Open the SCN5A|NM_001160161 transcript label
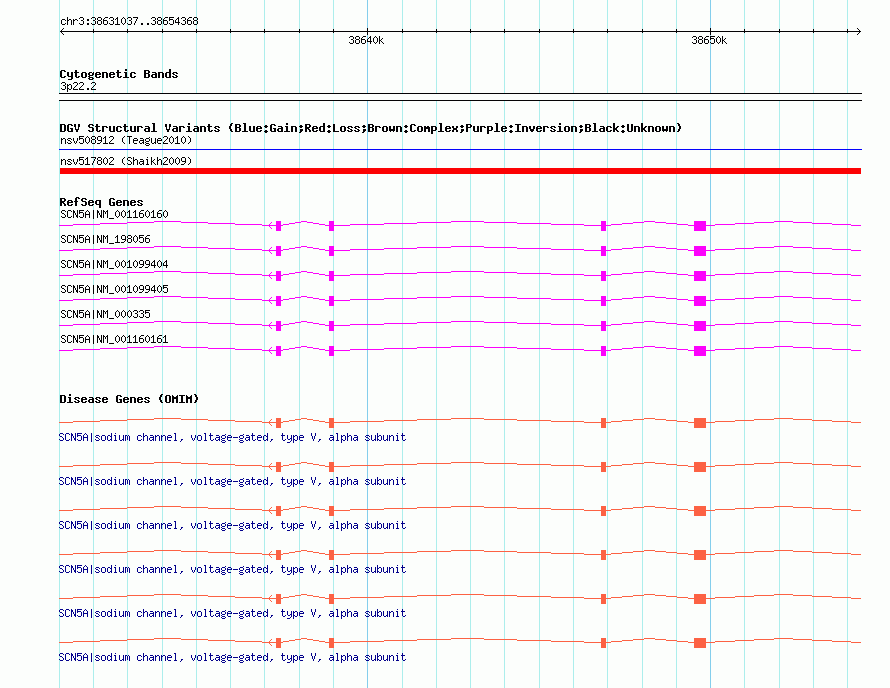890x688 pixels. [114, 339]
